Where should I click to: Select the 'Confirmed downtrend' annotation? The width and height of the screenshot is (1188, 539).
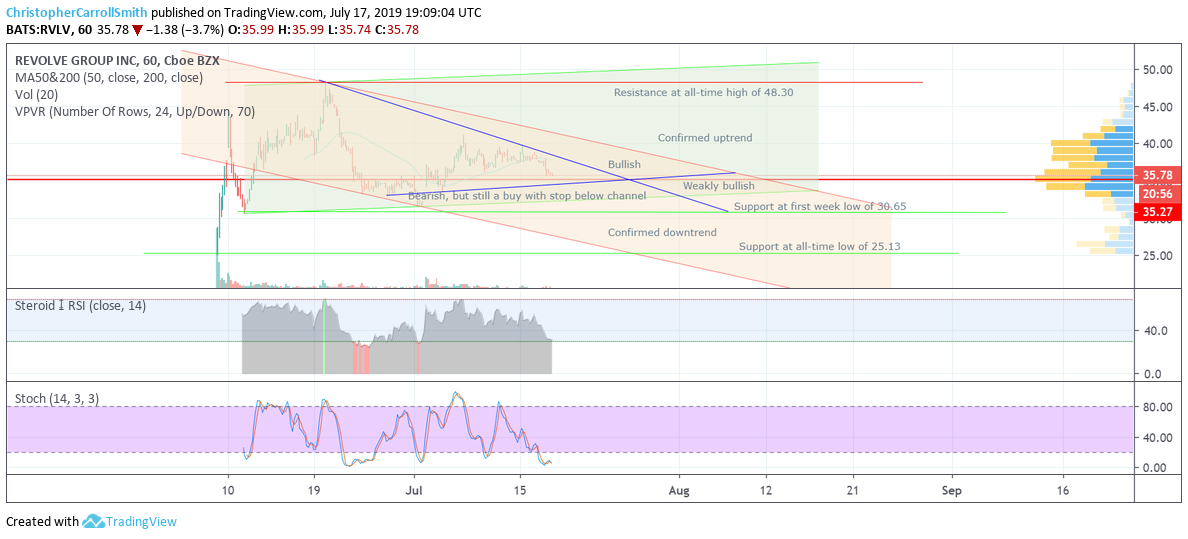662,233
